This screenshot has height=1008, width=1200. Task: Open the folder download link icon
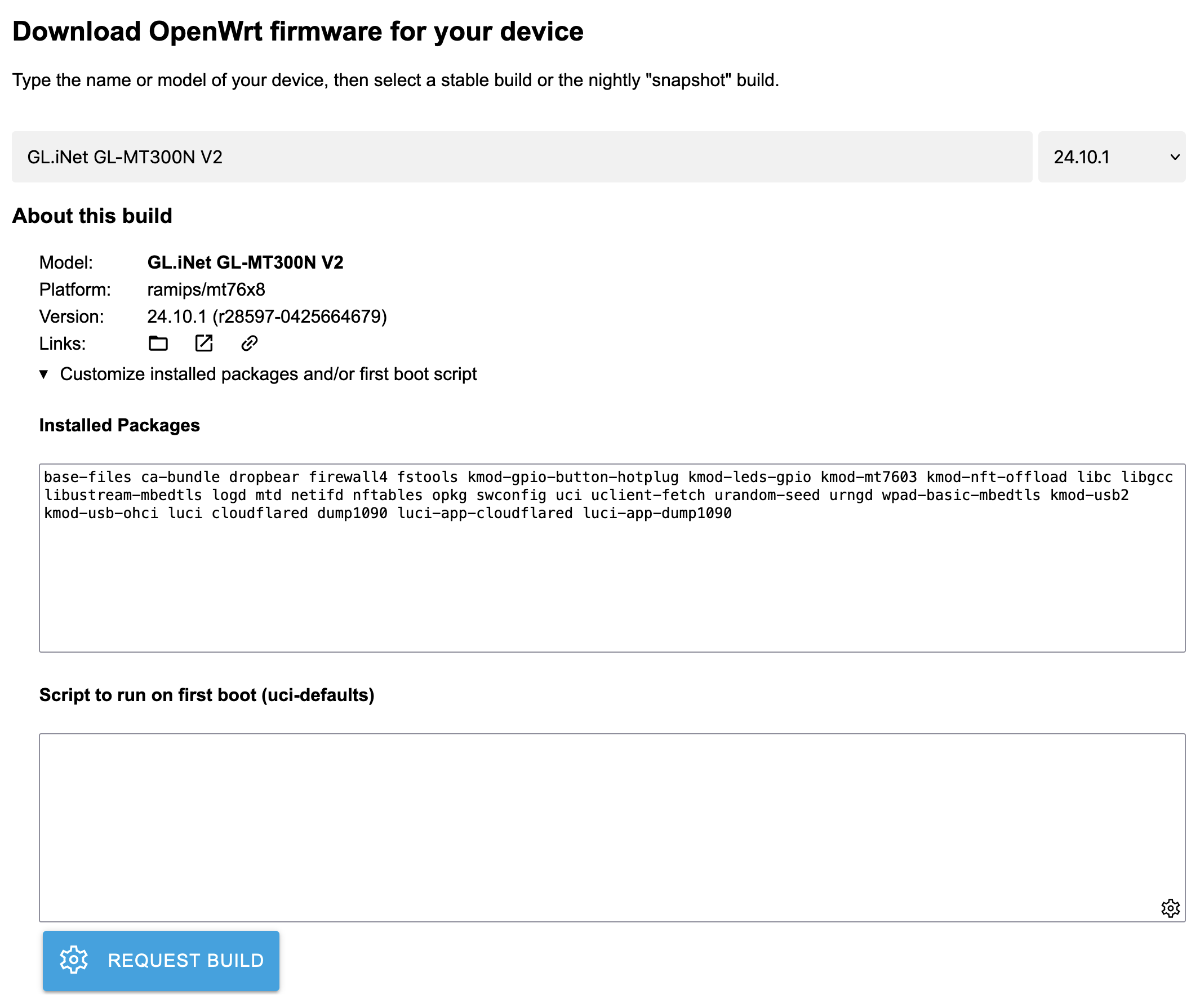point(158,344)
